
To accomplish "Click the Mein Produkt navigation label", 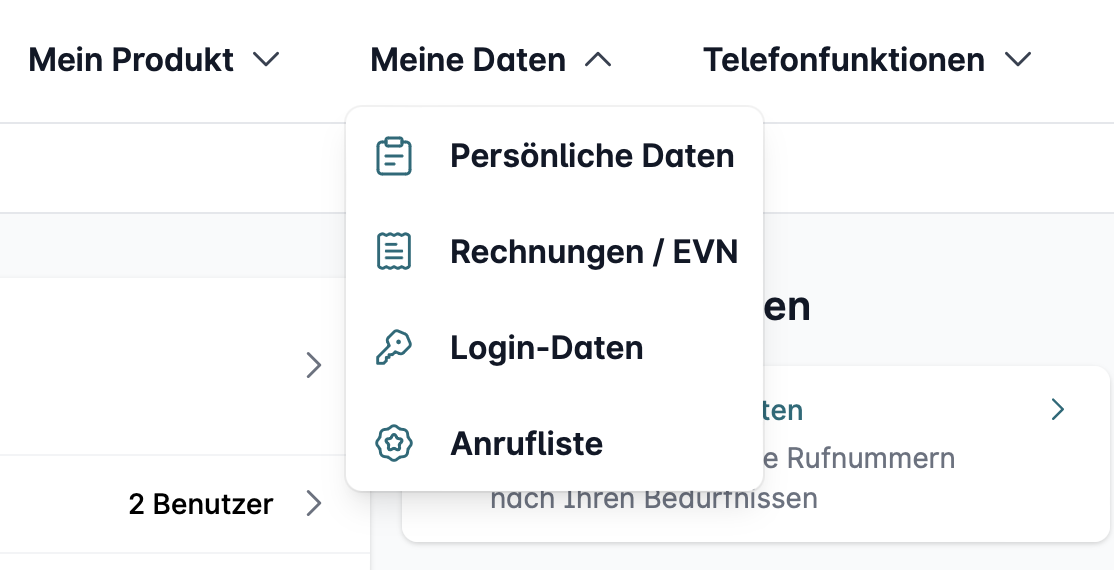I will click(x=131, y=60).
